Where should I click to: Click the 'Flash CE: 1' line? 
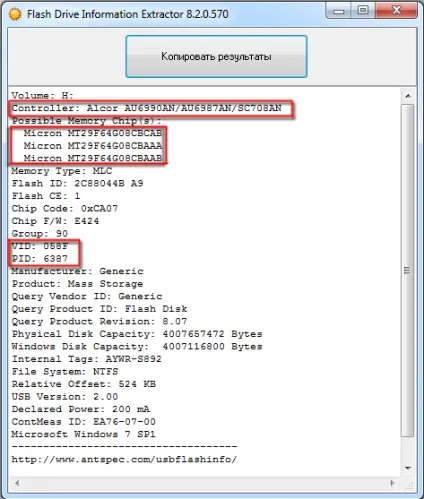[x=46, y=196]
